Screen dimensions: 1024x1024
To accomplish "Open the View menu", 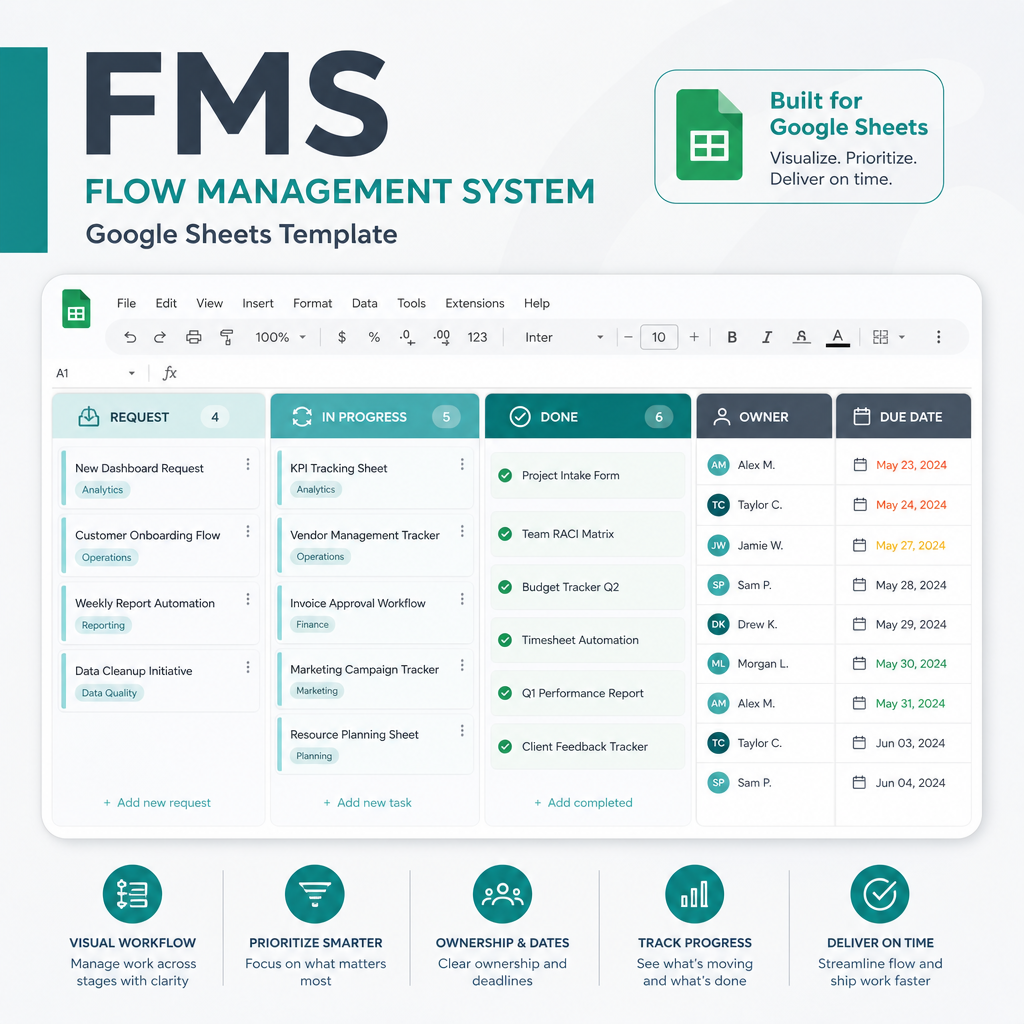I will click(x=210, y=303).
